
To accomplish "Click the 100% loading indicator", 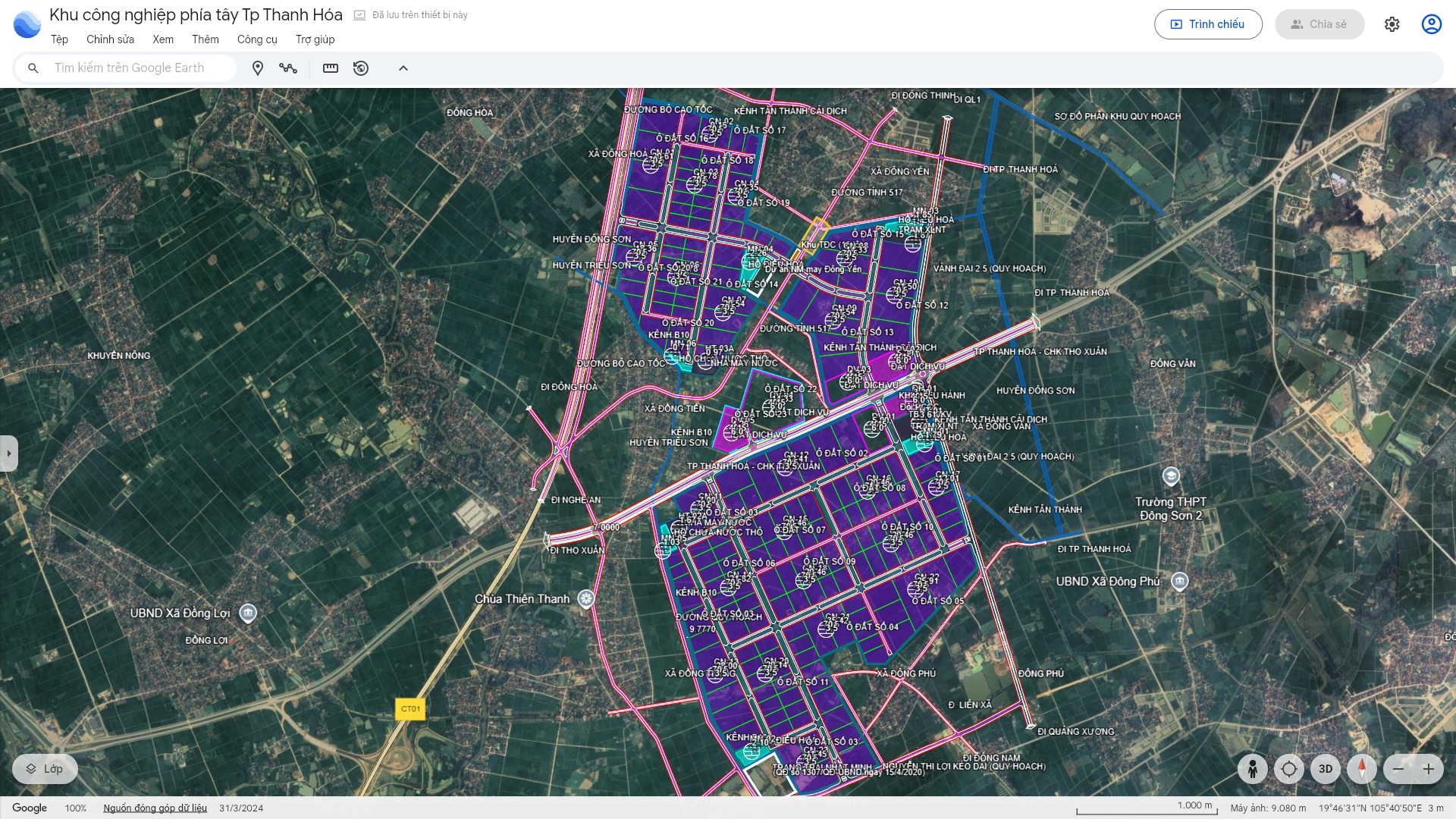I will [76, 808].
